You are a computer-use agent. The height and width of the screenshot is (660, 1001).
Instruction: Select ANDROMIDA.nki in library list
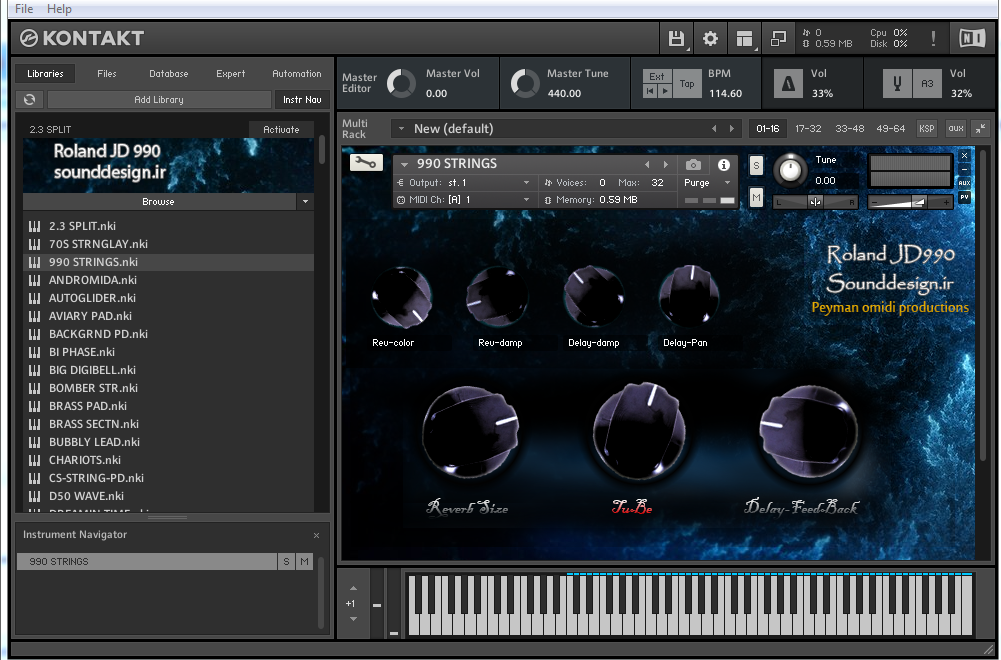pos(169,280)
